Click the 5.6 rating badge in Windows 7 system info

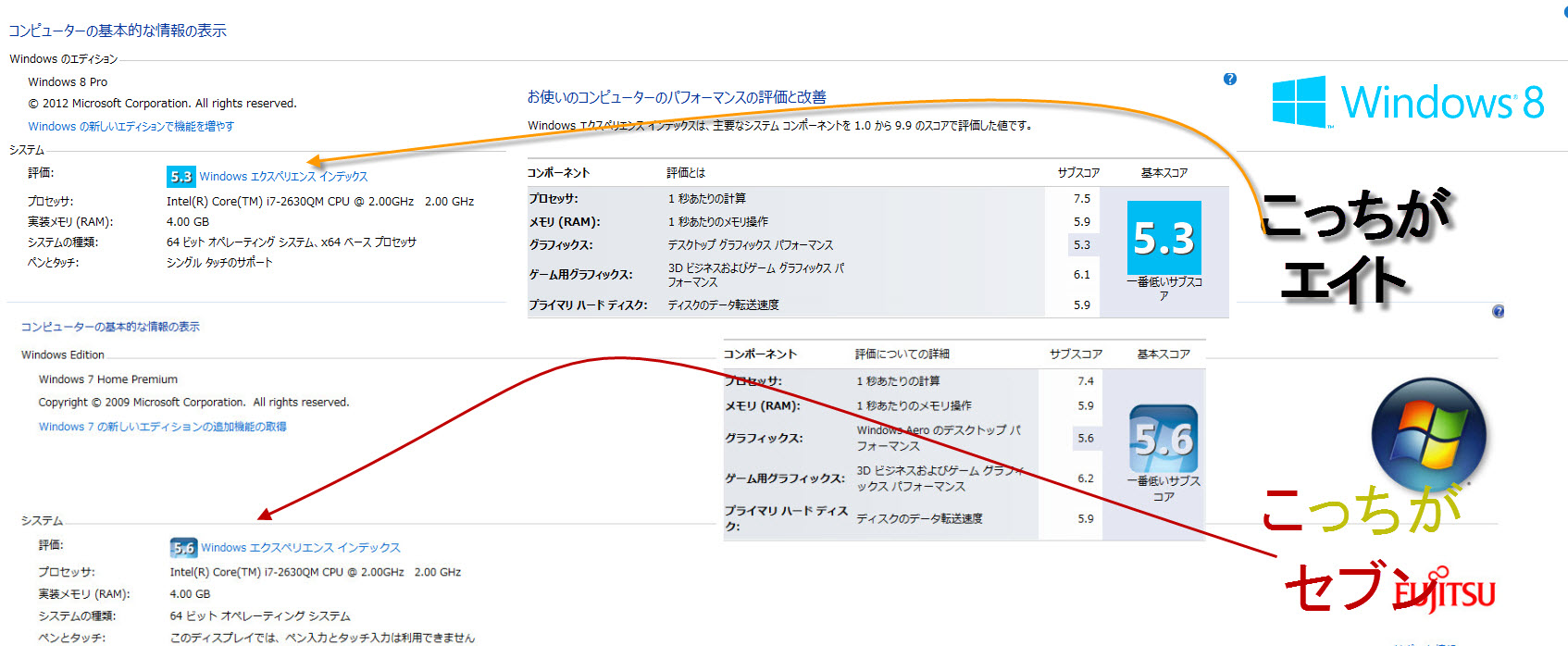(183, 548)
